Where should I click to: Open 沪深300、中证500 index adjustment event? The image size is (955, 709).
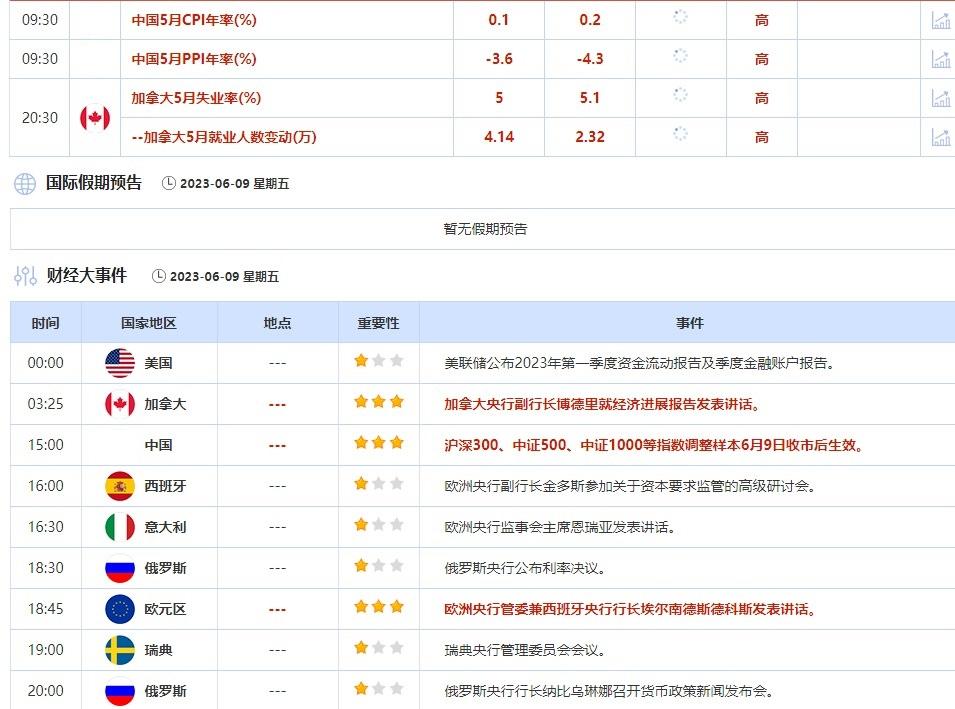tap(654, 445)
